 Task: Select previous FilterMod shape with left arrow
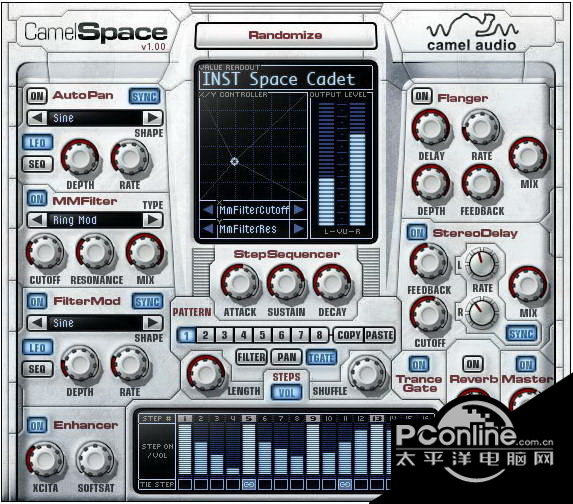pos(38,323)
